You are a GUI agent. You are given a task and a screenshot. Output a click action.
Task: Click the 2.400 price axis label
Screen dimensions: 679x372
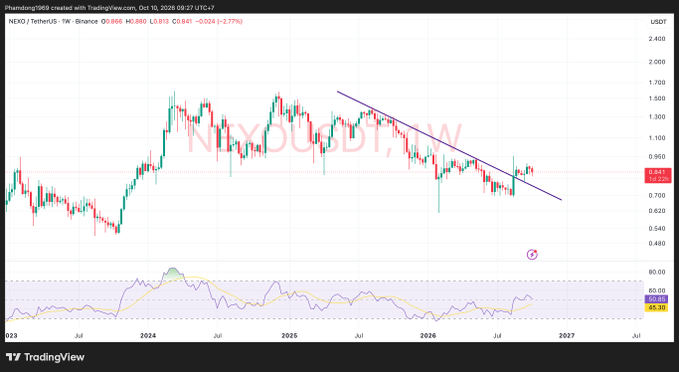point(657,39)
